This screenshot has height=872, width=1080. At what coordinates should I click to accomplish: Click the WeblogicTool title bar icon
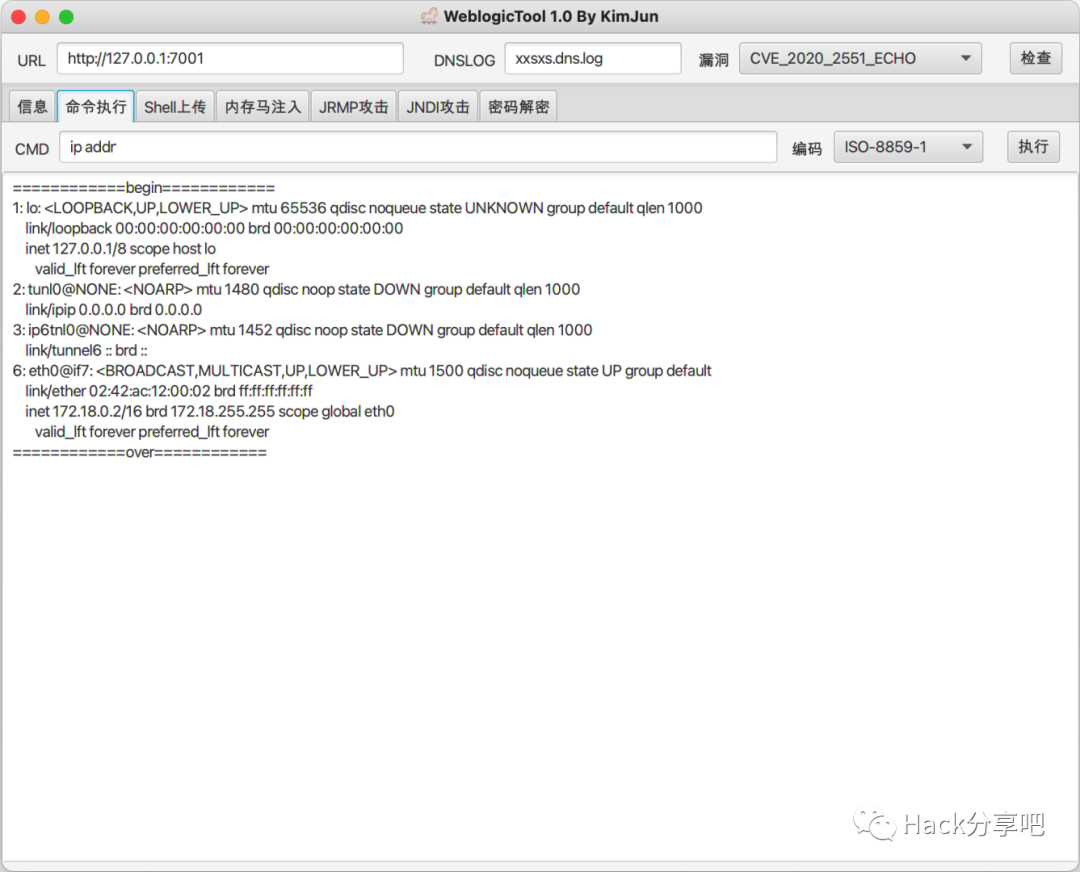(x=430, y=16)
